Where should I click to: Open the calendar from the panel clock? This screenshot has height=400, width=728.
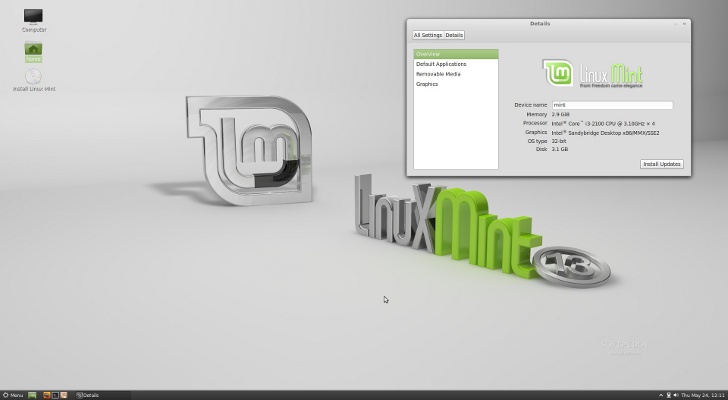(x=702, y=395)
